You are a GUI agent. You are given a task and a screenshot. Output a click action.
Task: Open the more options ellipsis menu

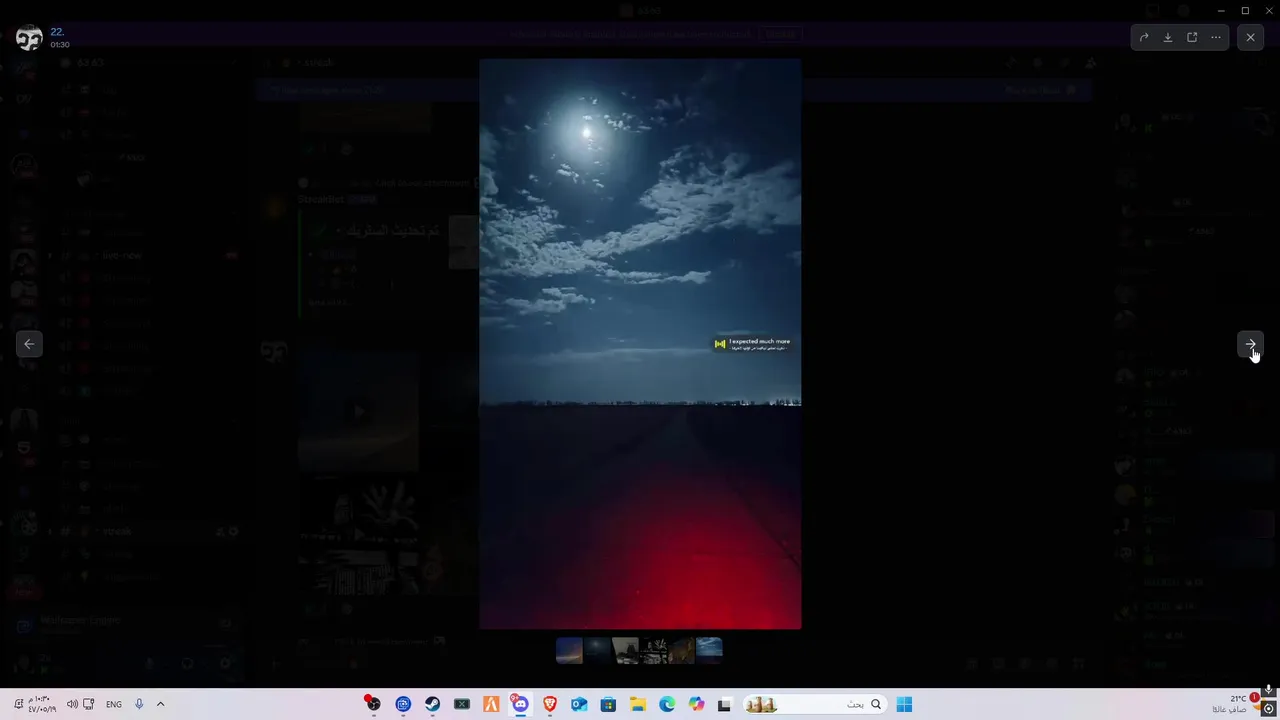coord(1216,38)
